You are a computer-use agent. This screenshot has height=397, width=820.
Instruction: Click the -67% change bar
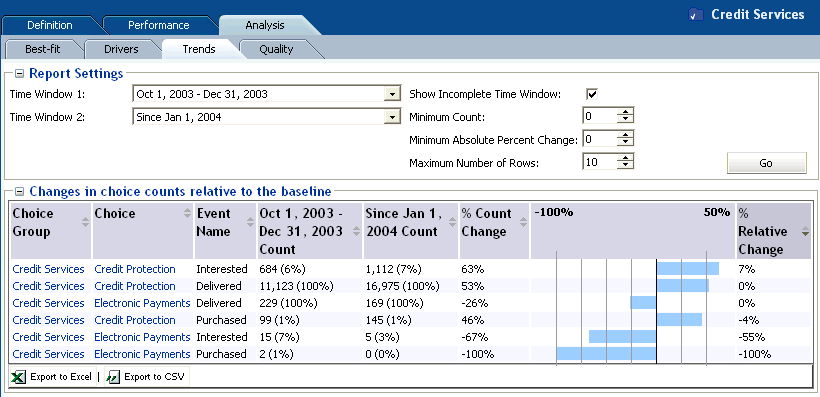[622, 336]
